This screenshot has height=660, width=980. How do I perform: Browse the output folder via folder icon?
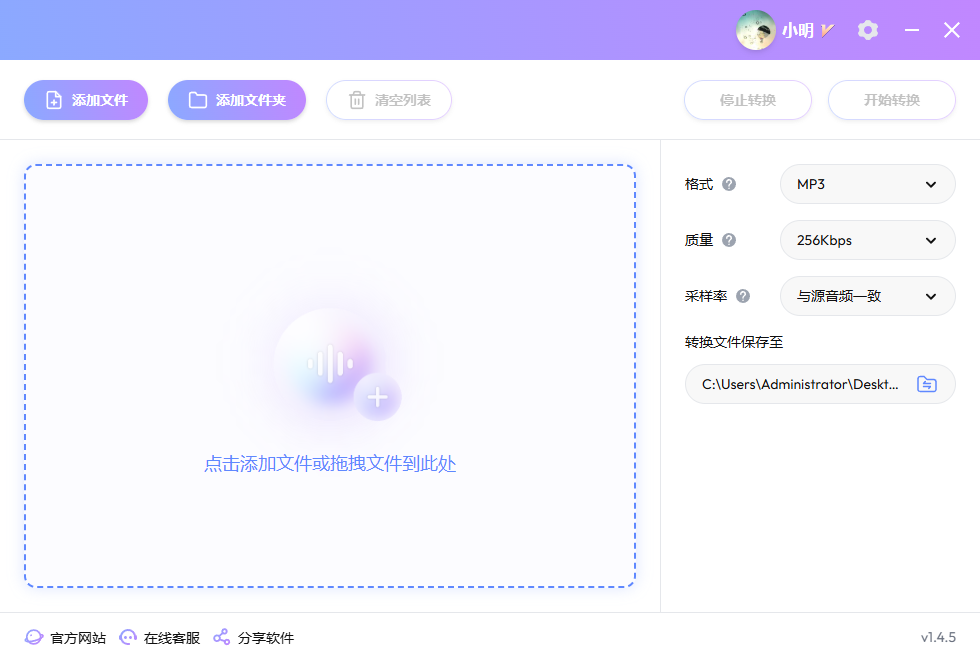point(927,384)
